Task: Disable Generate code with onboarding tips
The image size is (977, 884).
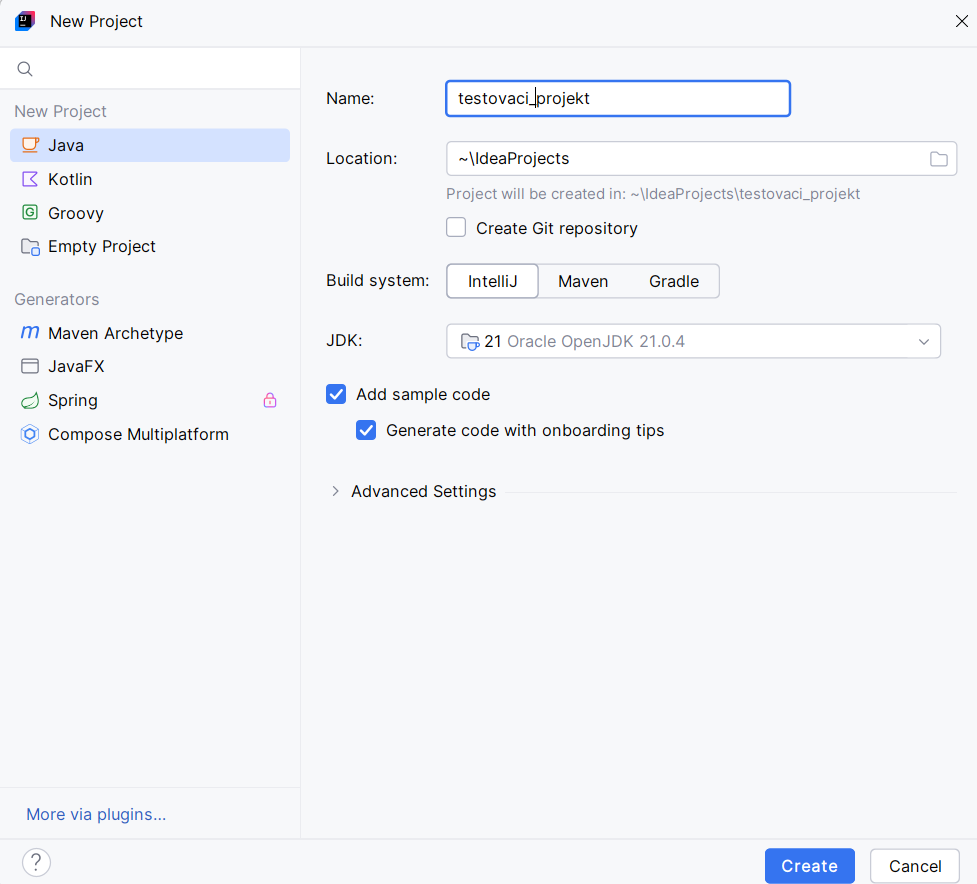Action: click(x=366, y=430)
